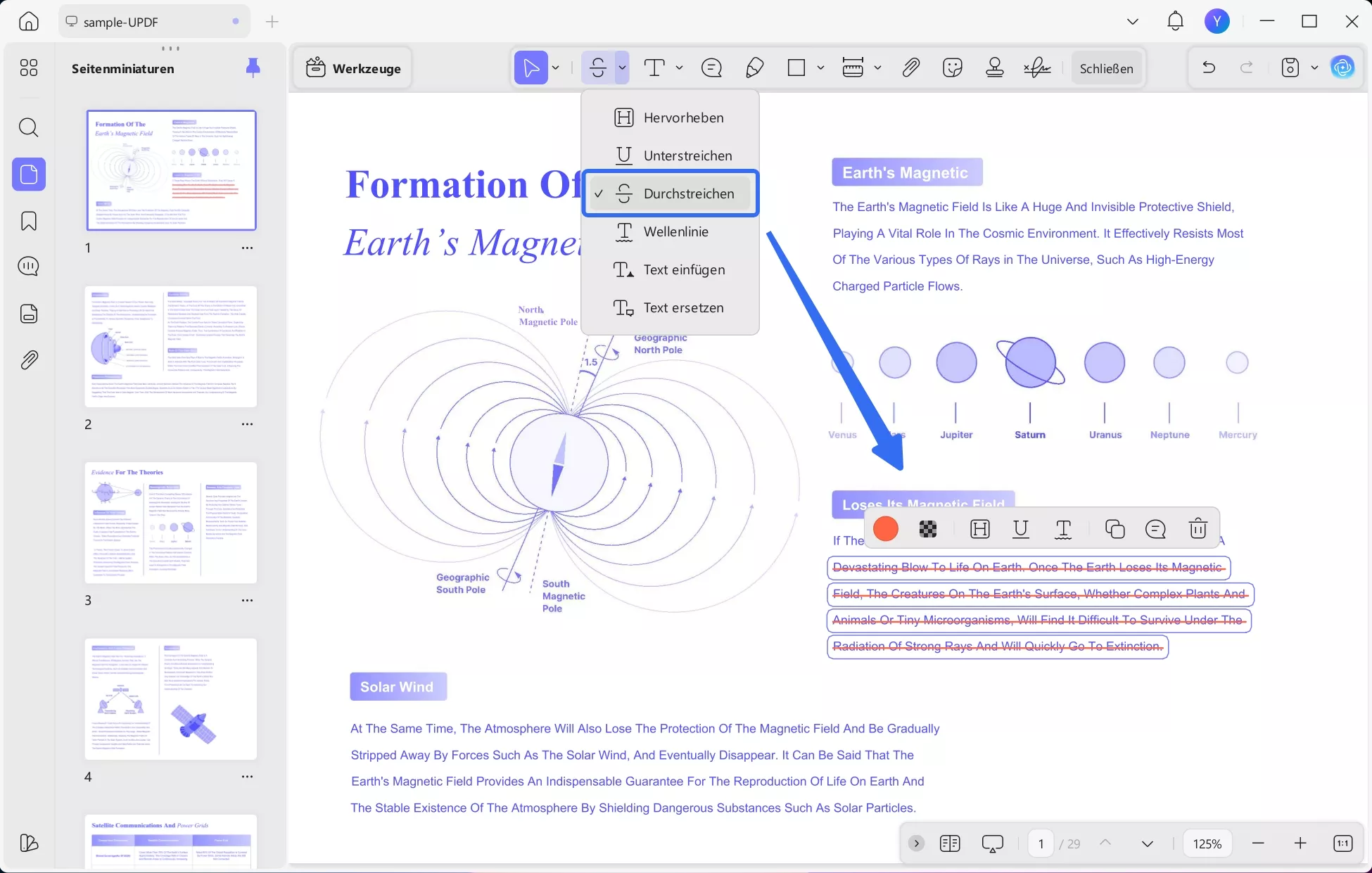Click the Schließen button
Screen dimensions: 1372x873
[1106, 68]
